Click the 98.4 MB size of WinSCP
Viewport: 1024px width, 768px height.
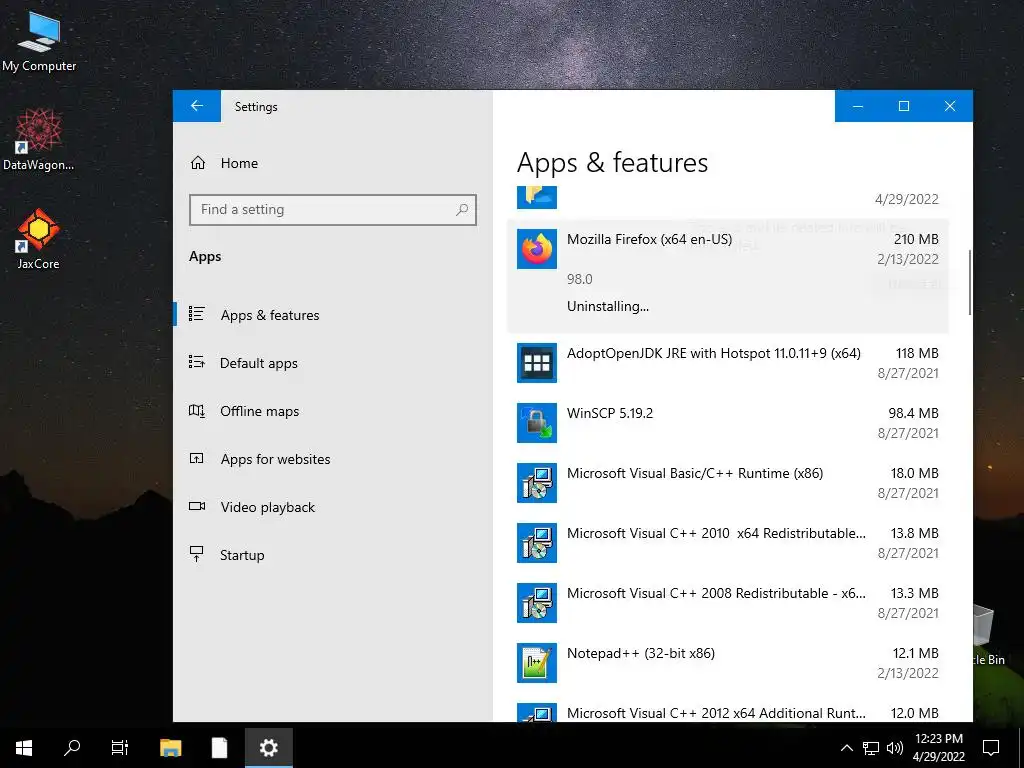[914, 413]
